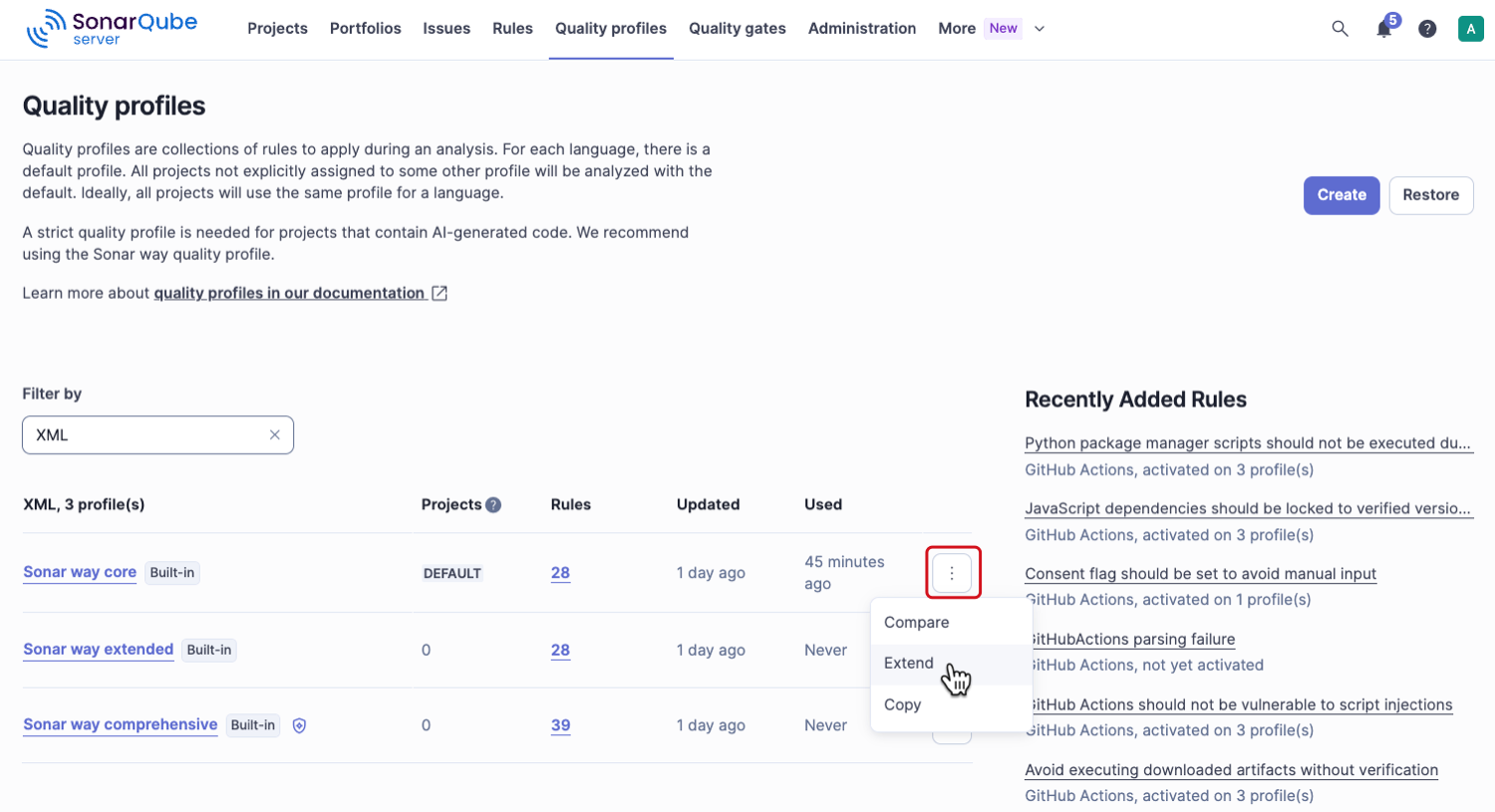
Task: Open rule about Python package manager scripts
Action: (x=1248, y=443)
